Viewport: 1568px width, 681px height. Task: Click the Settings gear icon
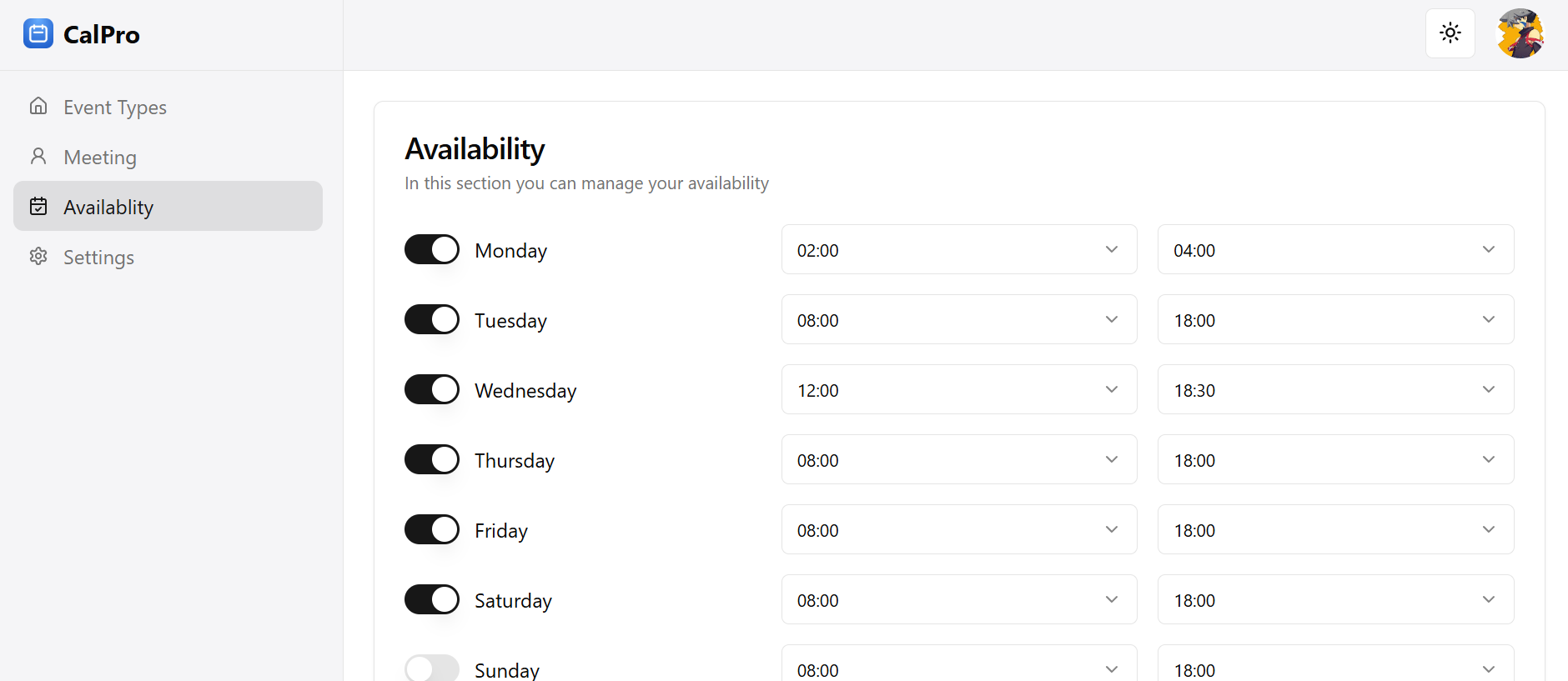pyautogui.click(x=38, y=256)
